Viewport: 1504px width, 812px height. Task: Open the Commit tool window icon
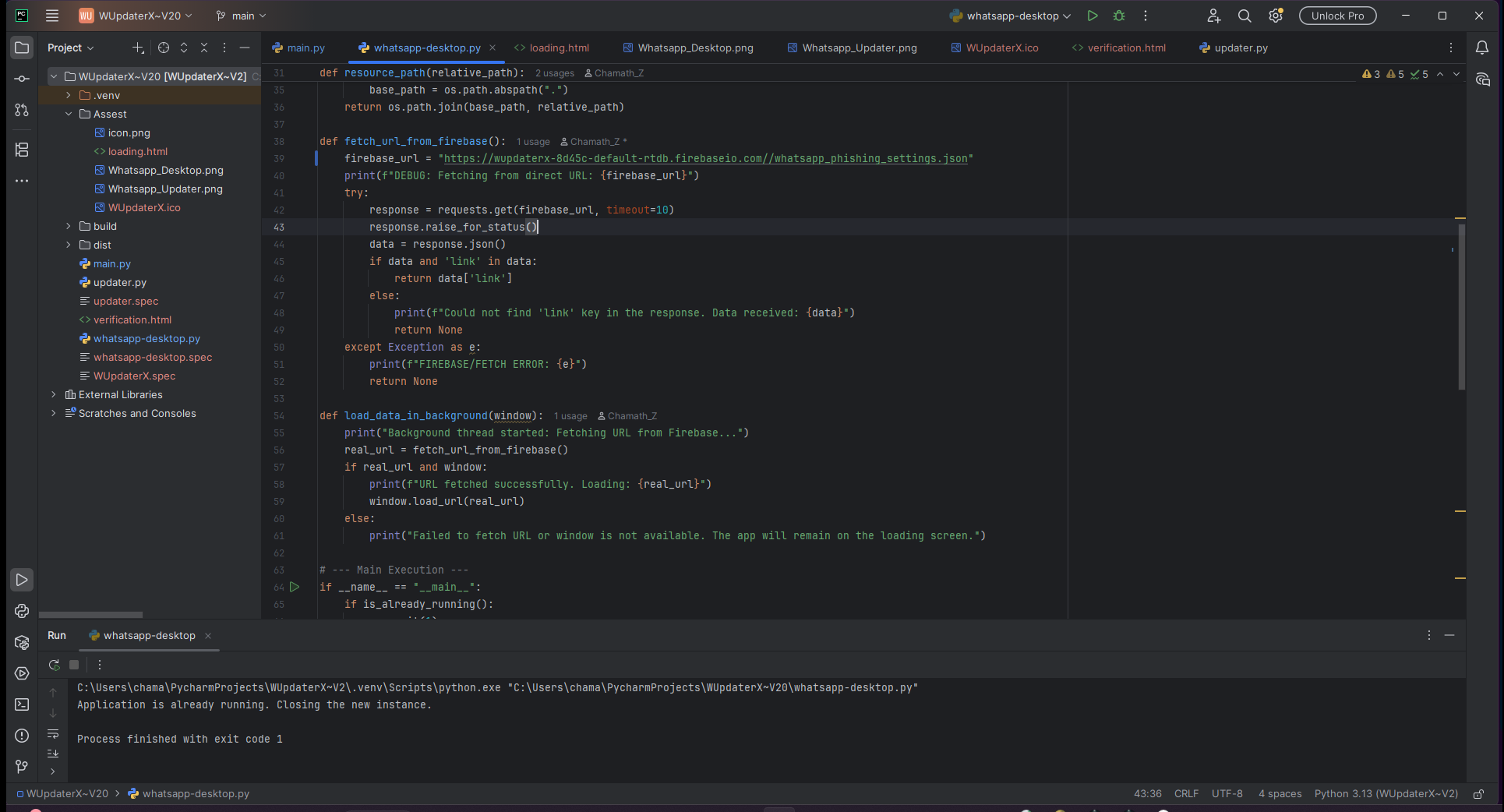pos(22,79)
